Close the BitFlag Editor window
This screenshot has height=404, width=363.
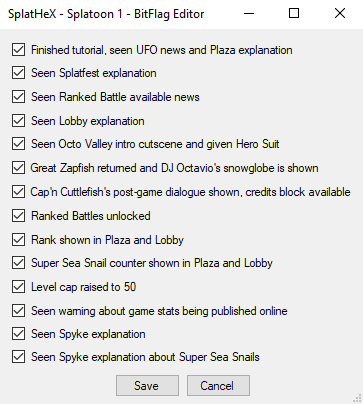pos(340,13)
